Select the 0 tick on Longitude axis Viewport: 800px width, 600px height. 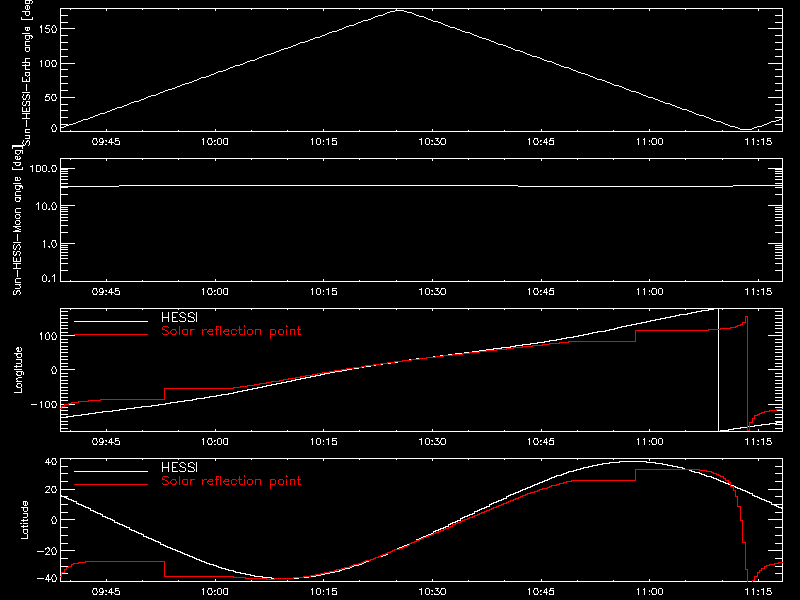pyautogui.click(x=54, y=370)
